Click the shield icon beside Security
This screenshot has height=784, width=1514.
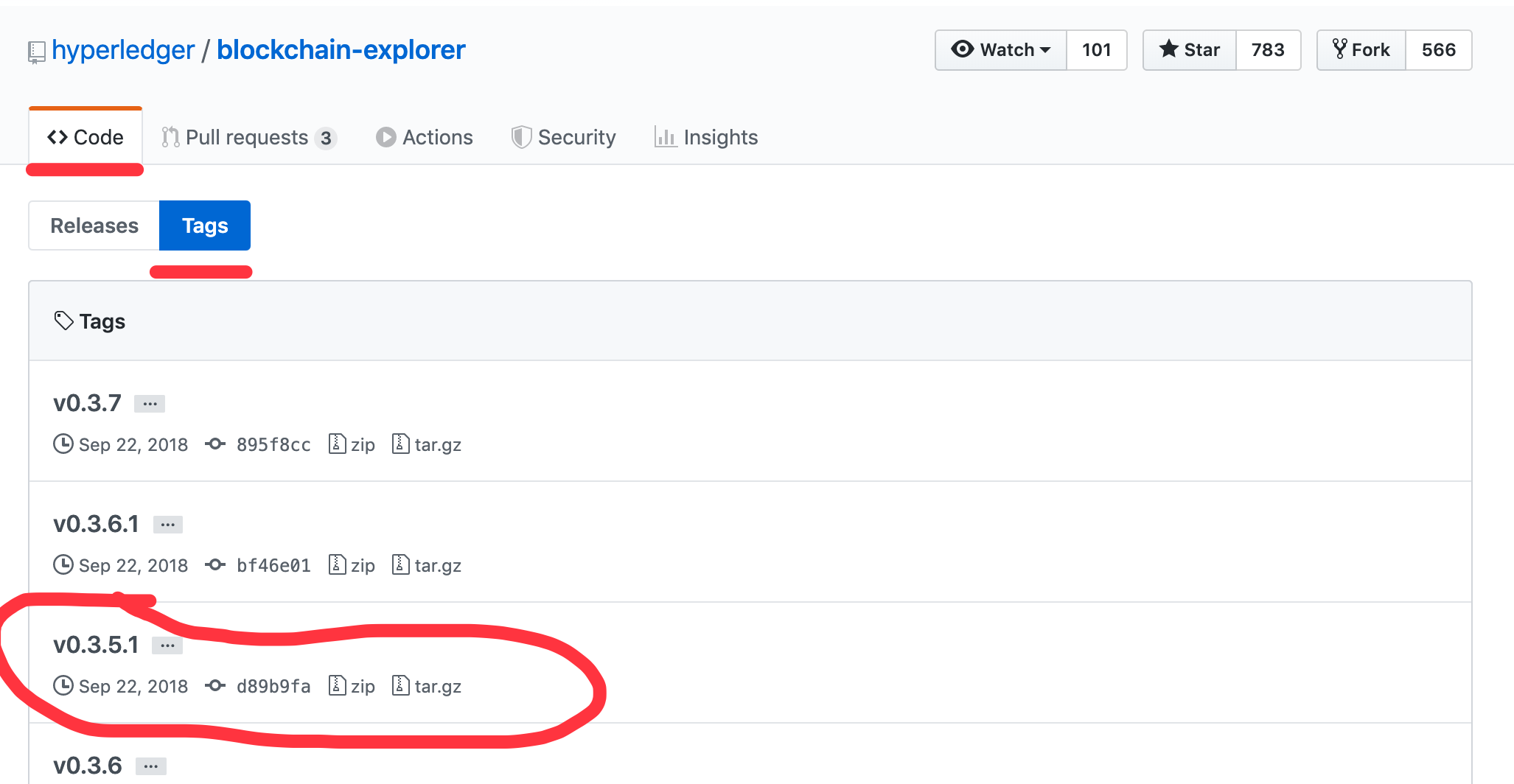click(x=521, y=137)
